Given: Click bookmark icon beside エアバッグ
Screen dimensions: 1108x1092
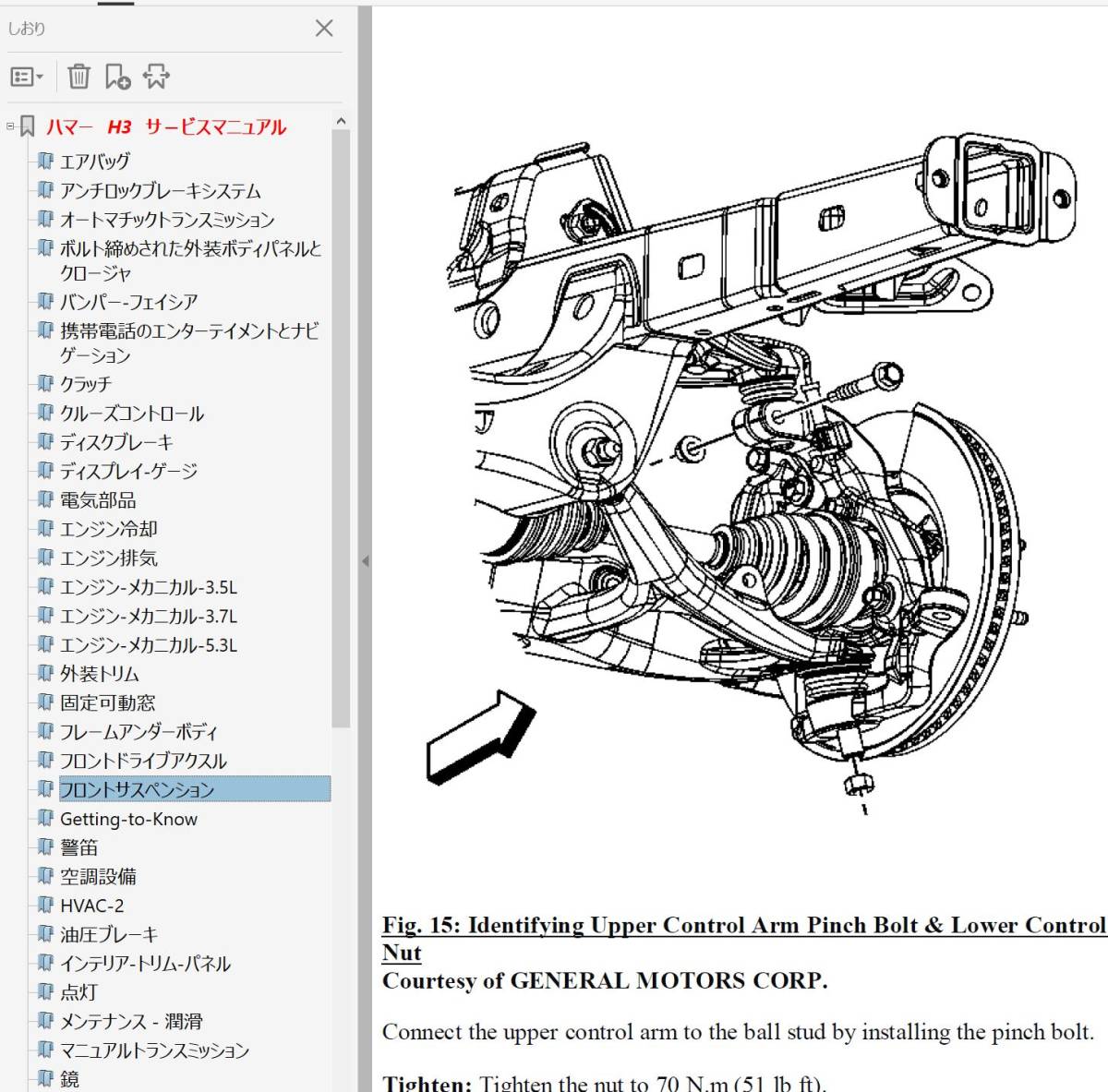Looking at the screenshot, I should point(45,162).
